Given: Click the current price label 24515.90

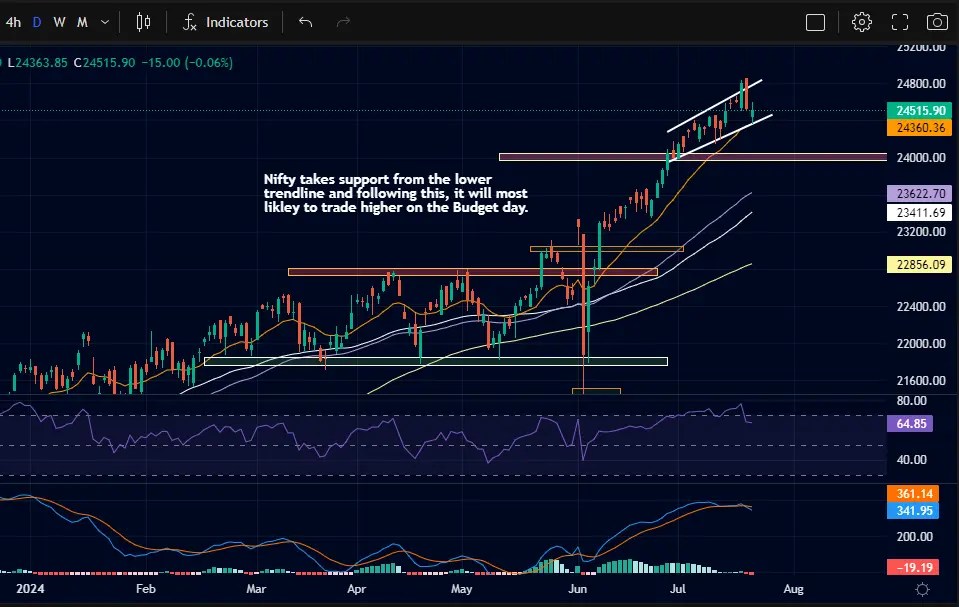Looking at the screenshot, I should click(x=919, y=111).
